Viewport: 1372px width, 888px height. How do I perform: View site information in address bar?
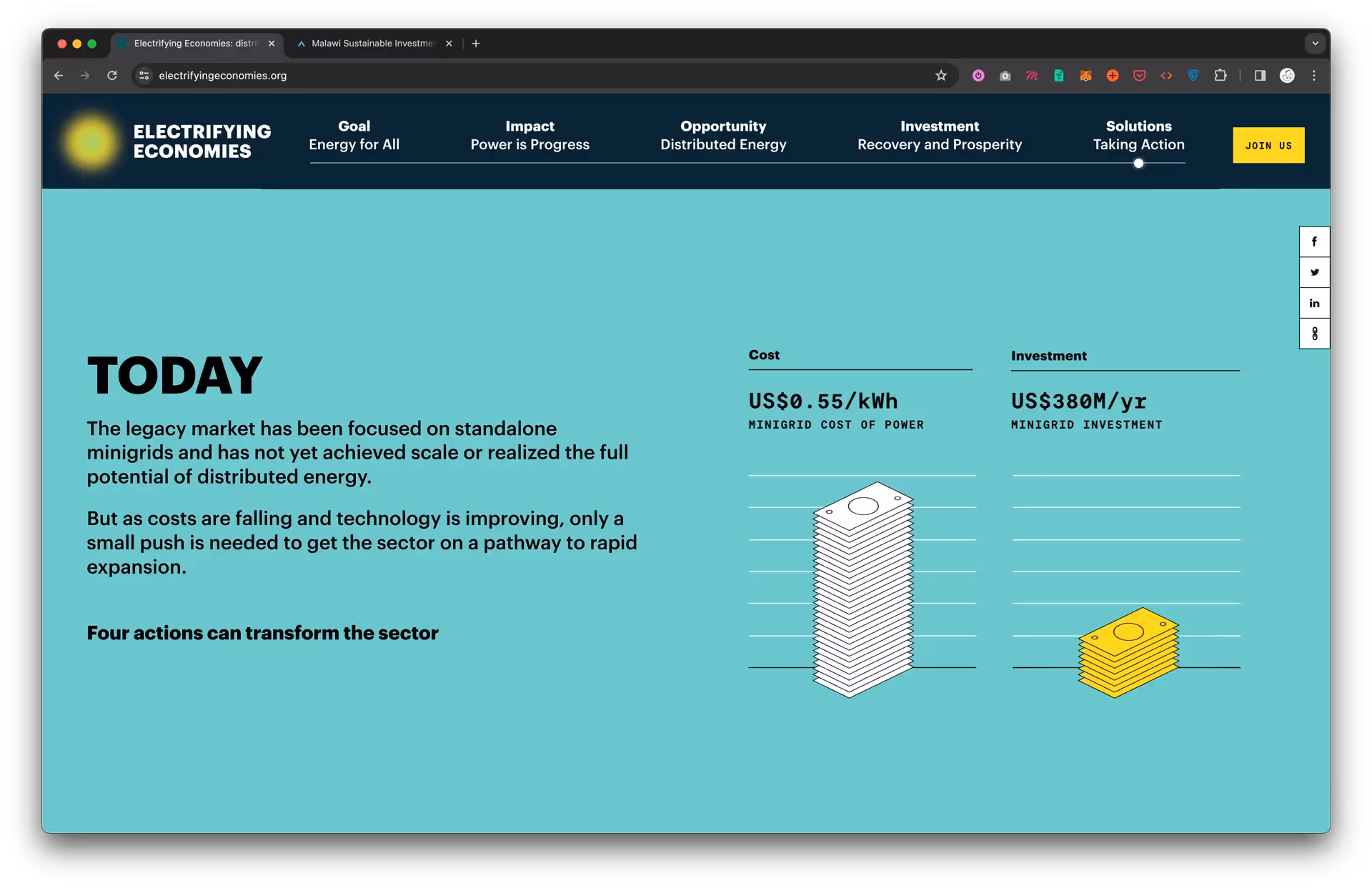(144, 76)
